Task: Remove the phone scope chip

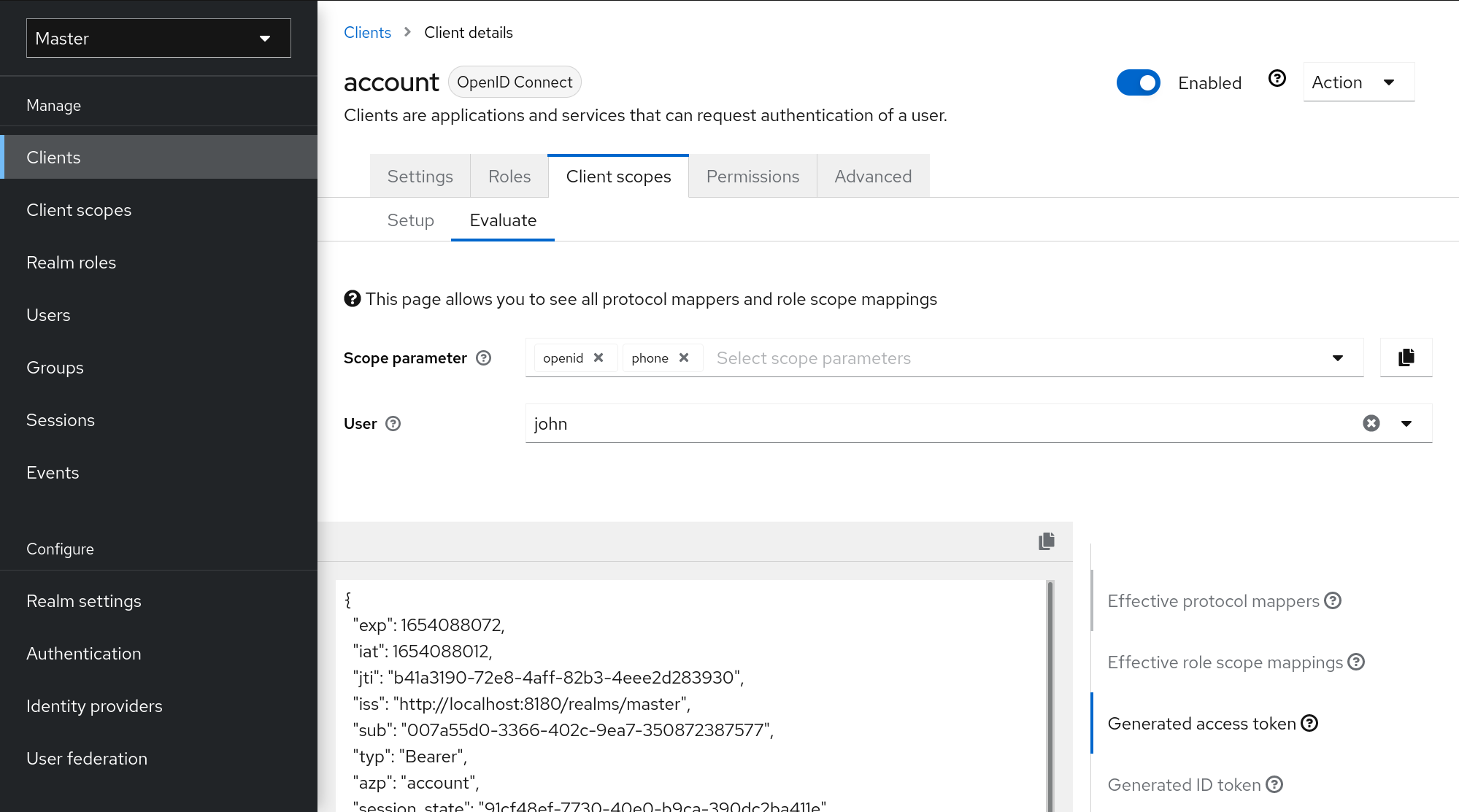Action: (684, 357)
